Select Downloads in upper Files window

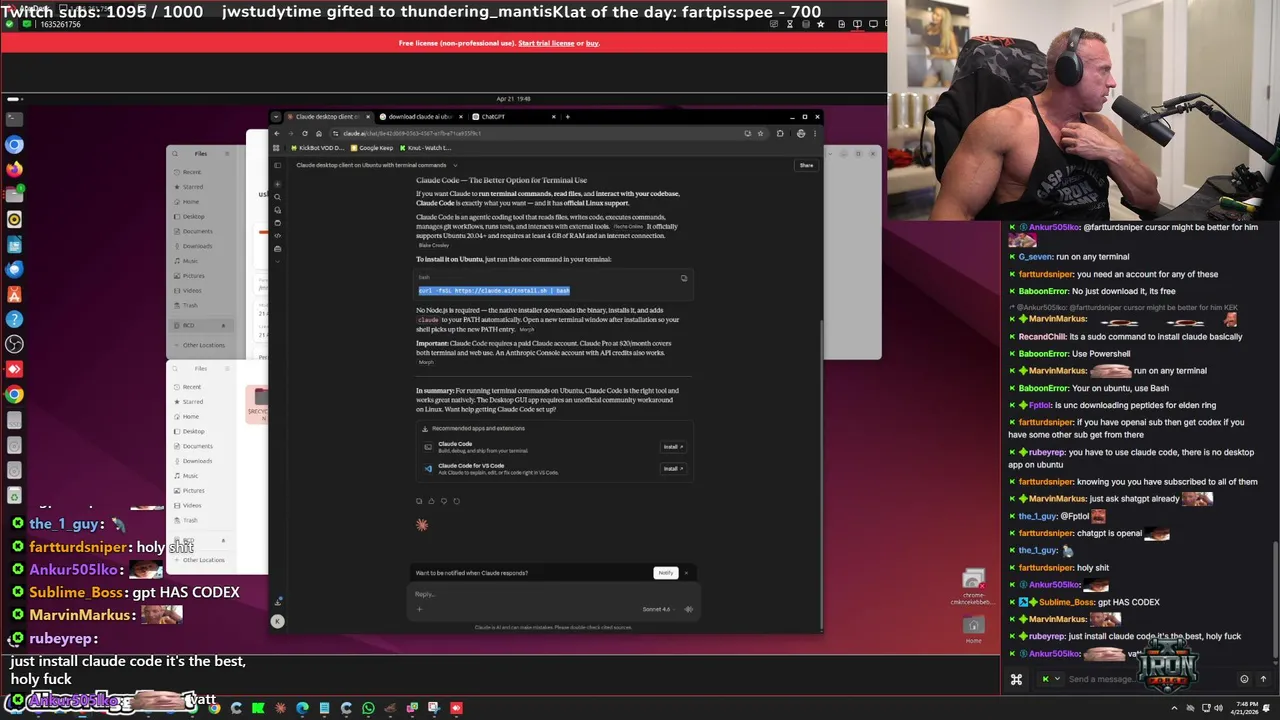(197, 246)
